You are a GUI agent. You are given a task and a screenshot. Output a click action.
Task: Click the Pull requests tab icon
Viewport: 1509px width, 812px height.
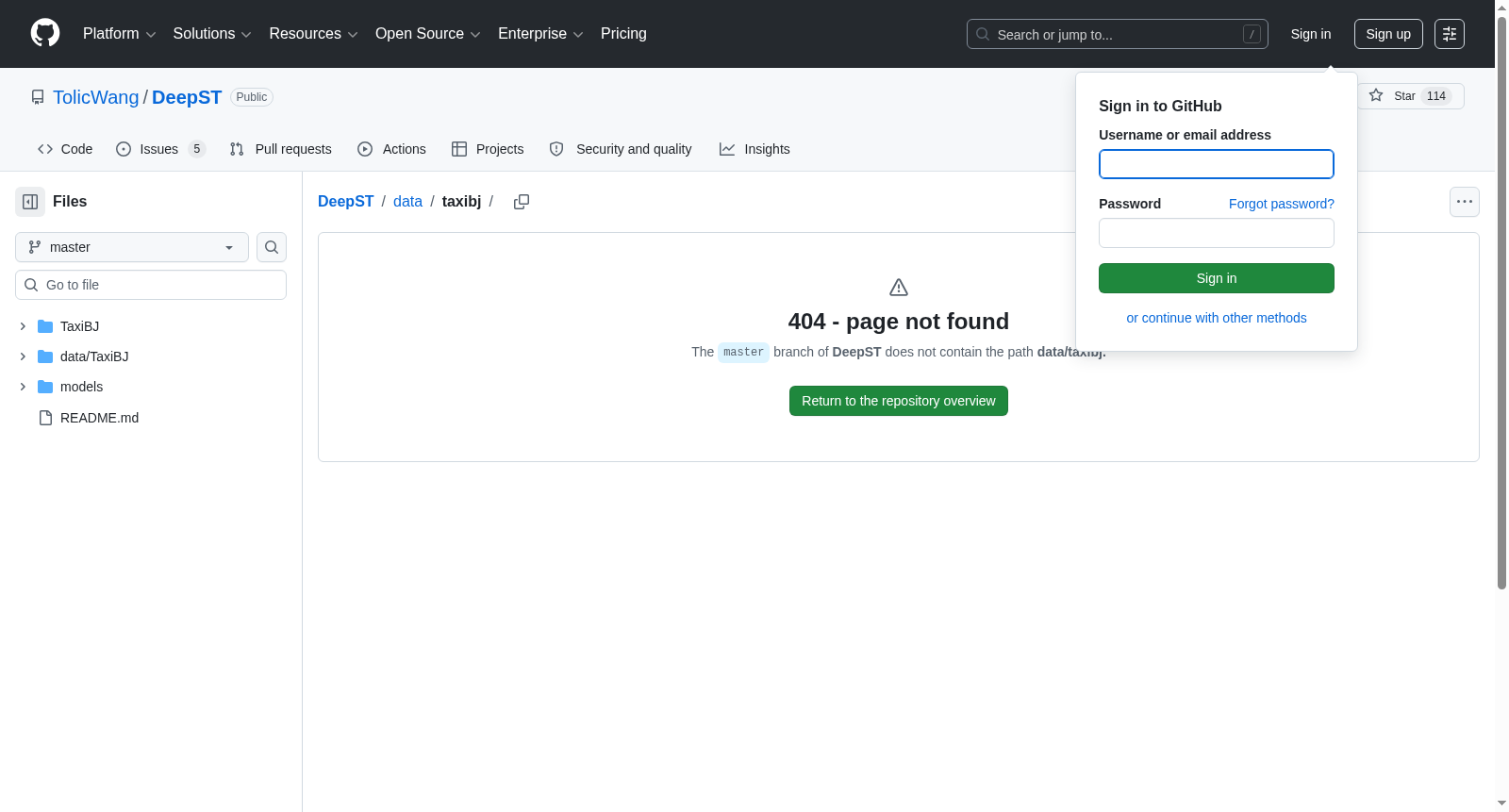tap(237, 149)
